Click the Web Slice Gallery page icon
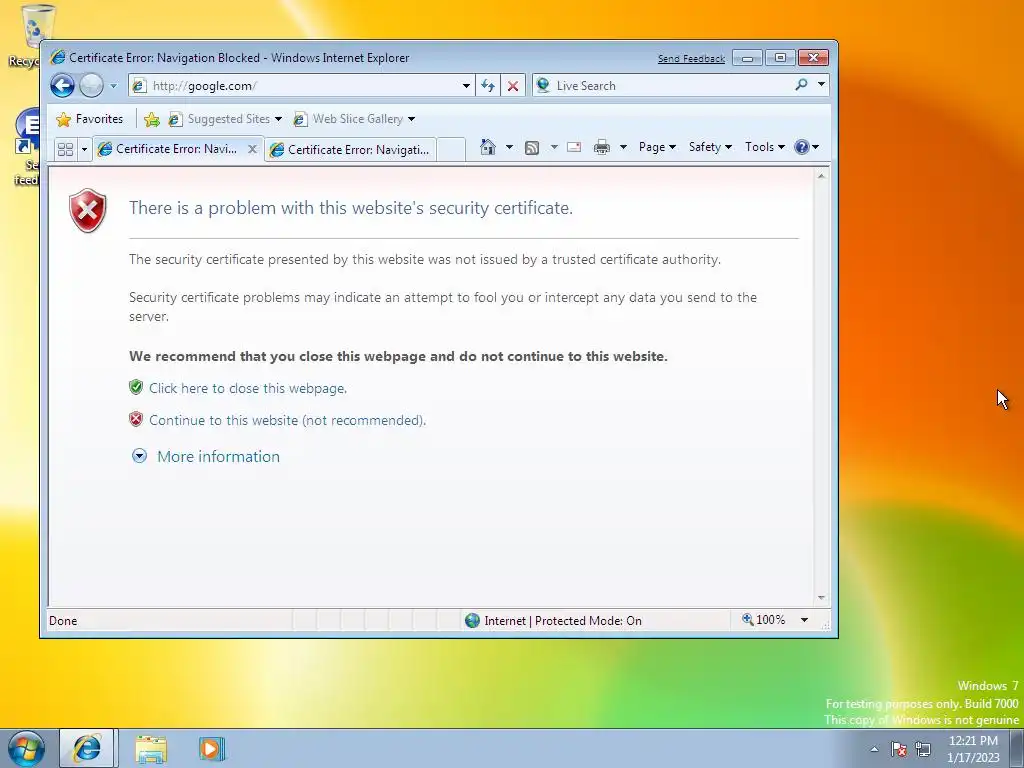The height and width of the screenshot is (768, 1024). point(300,119)
